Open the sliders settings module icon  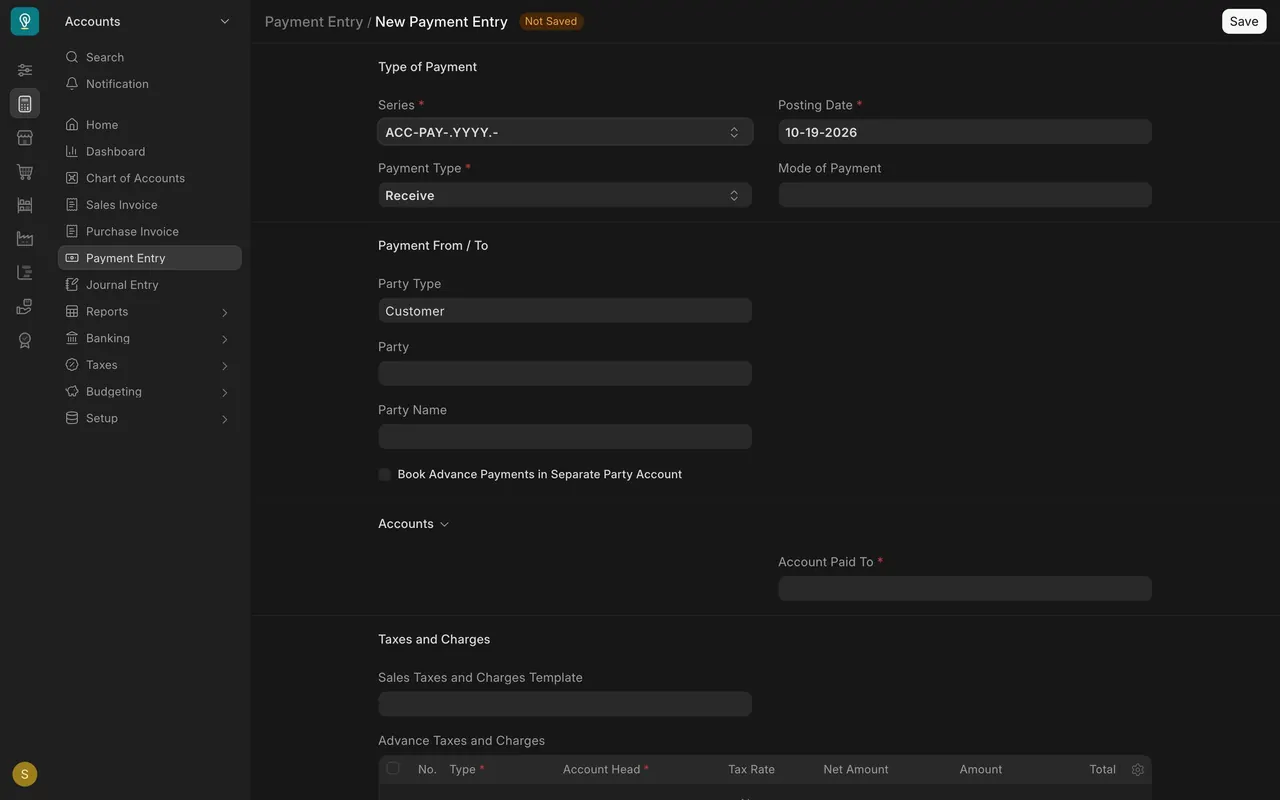click(25, 70)
